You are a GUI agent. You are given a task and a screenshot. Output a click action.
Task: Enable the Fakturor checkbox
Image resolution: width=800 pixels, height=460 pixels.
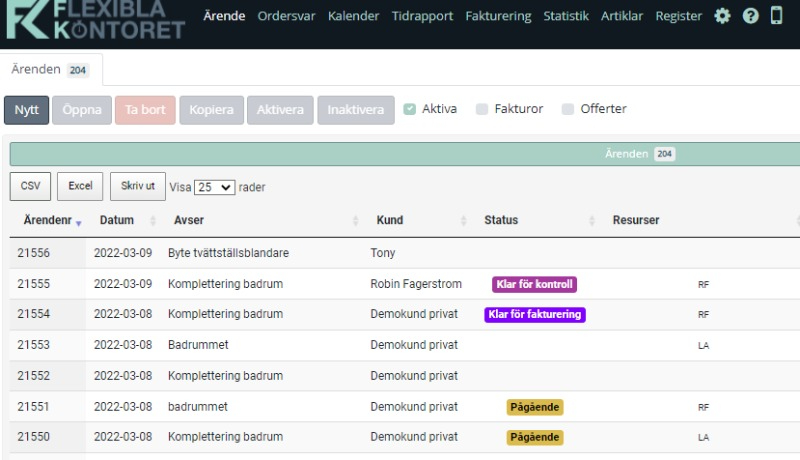pos(482,109)
